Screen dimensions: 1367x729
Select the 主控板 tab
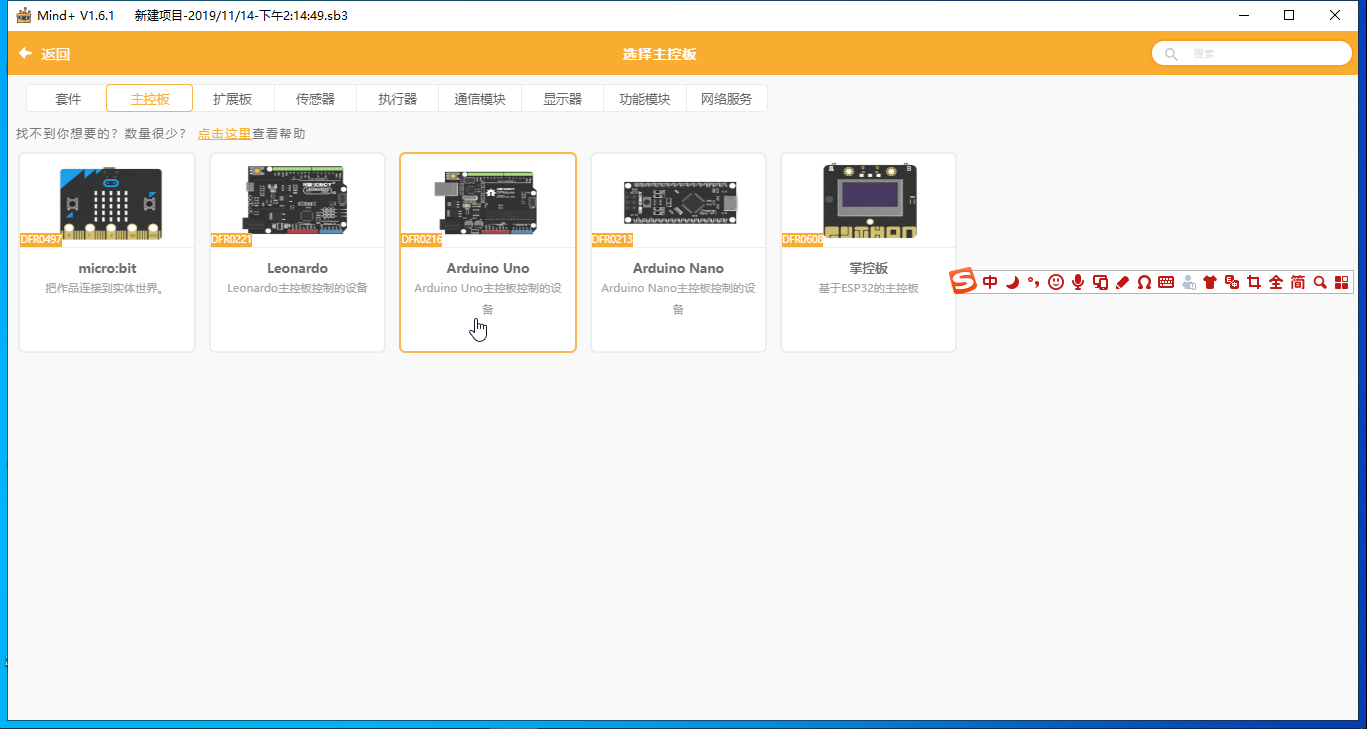pyautogui.click(x=150, y=99)
